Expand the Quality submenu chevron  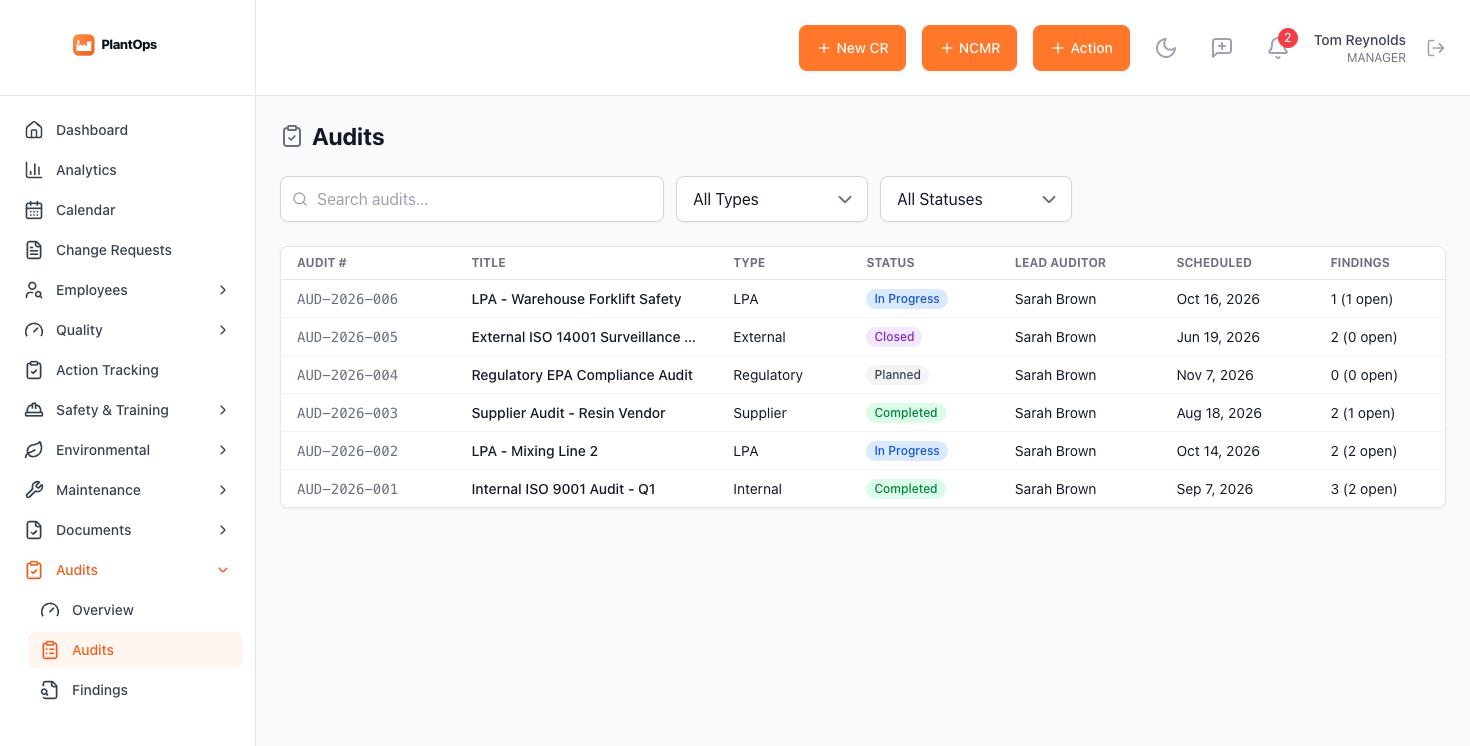coord(223,330)
